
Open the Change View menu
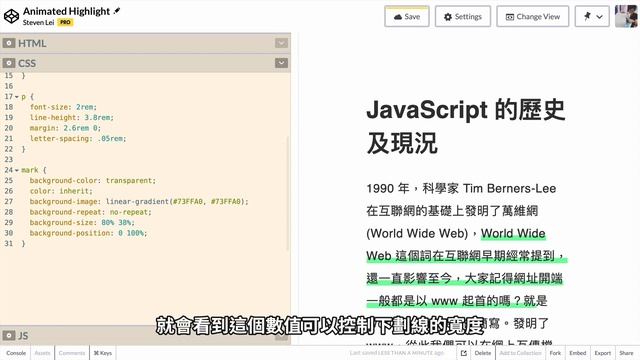pyautogui.click(x=533, y=17)
